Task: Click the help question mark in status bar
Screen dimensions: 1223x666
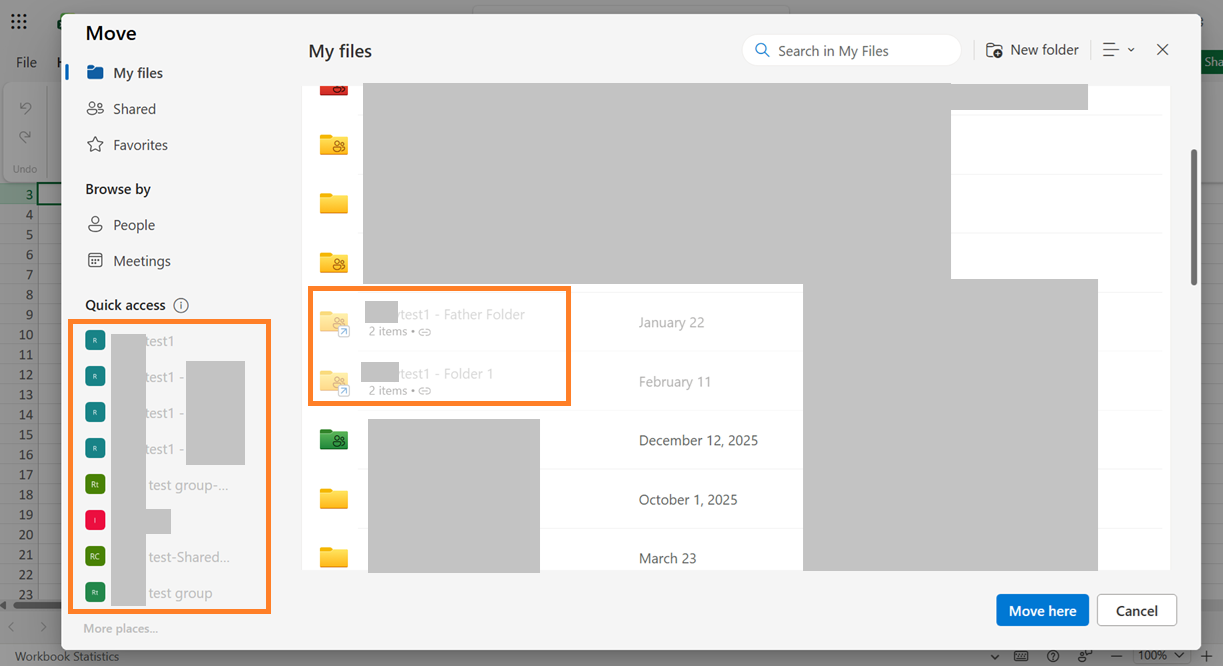Action: click(1053, 657)
